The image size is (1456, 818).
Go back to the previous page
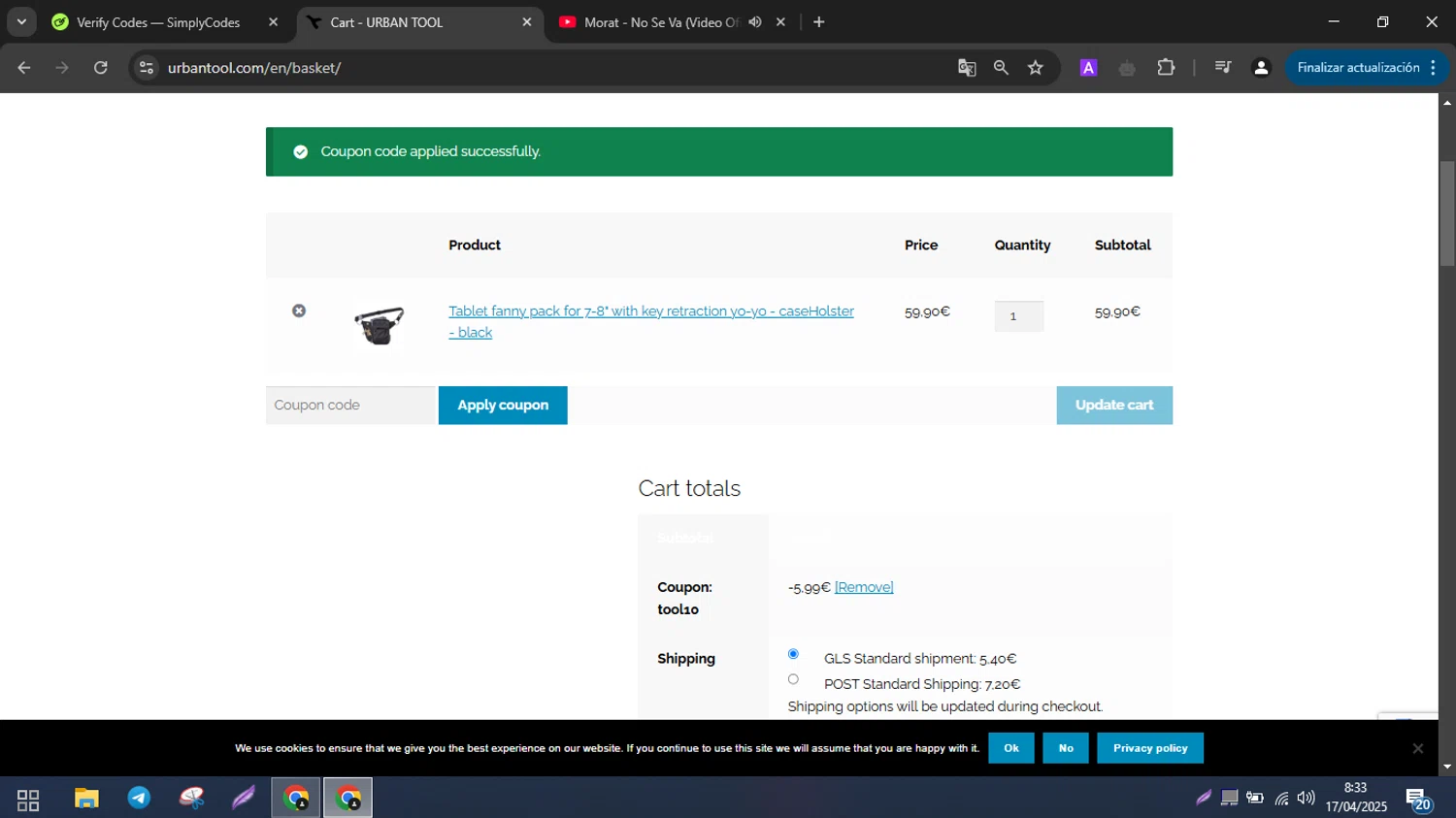(24, 68)
